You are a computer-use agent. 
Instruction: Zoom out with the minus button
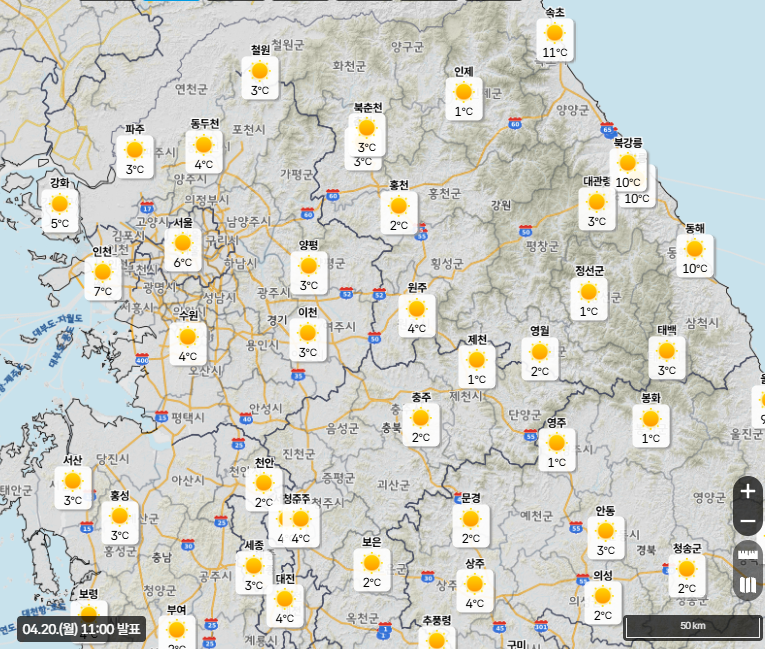click(x=747, y=521)
